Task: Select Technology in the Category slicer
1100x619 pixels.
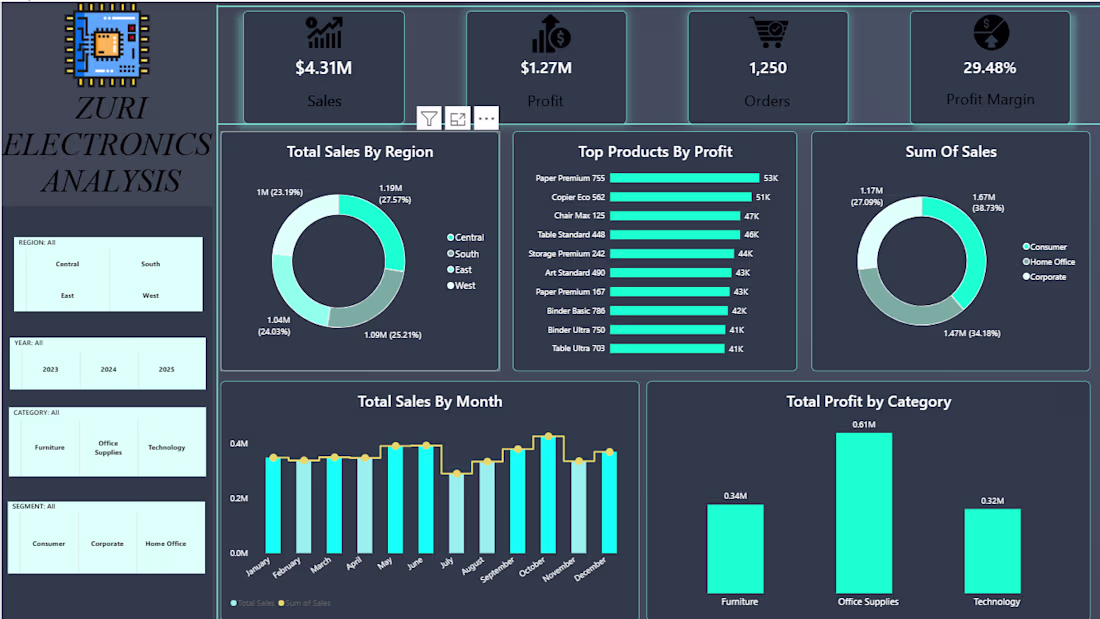Action: (x=166, y=447)
